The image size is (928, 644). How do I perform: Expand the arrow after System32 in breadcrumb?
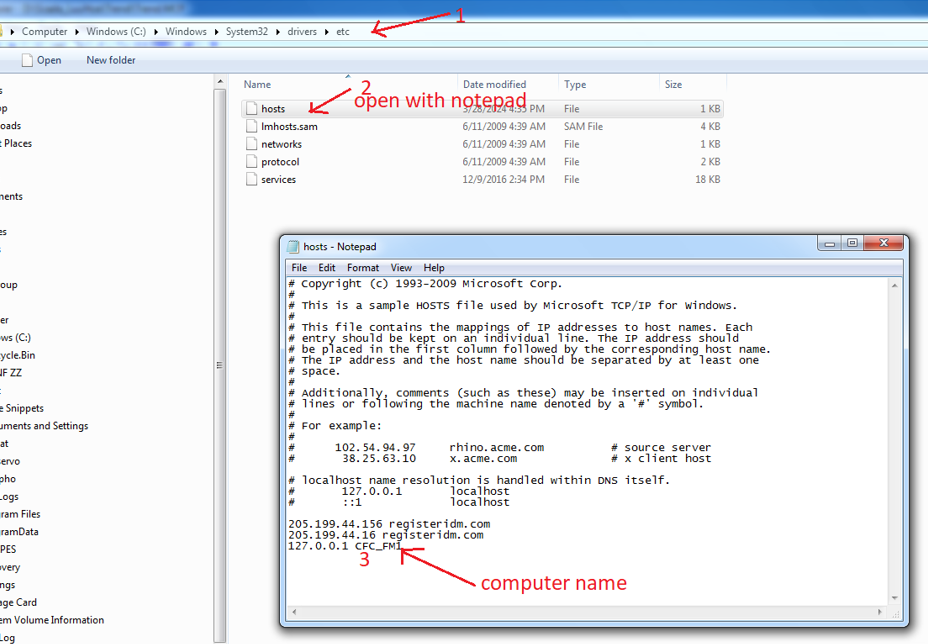point(279,32)
